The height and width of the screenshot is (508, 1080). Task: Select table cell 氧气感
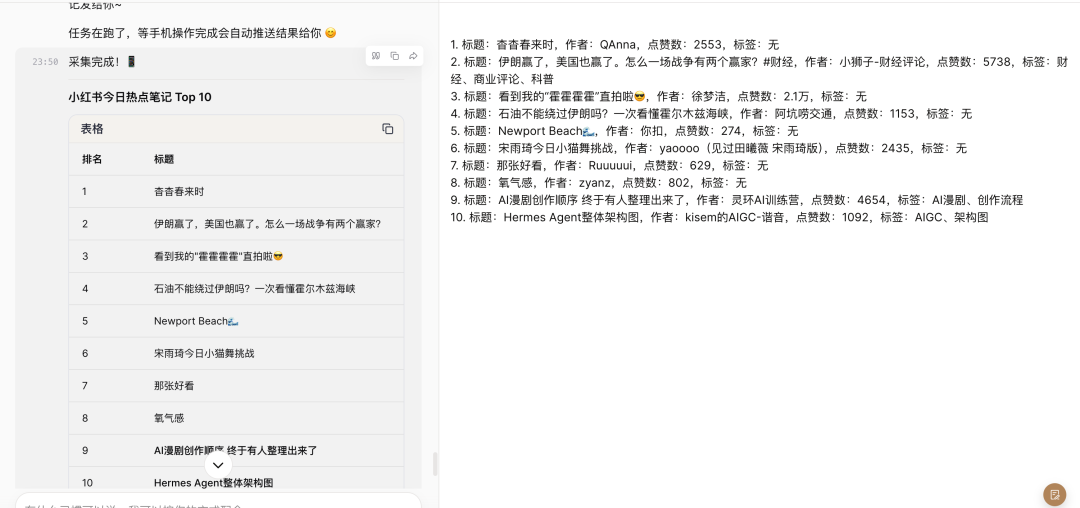coord(169,418)
